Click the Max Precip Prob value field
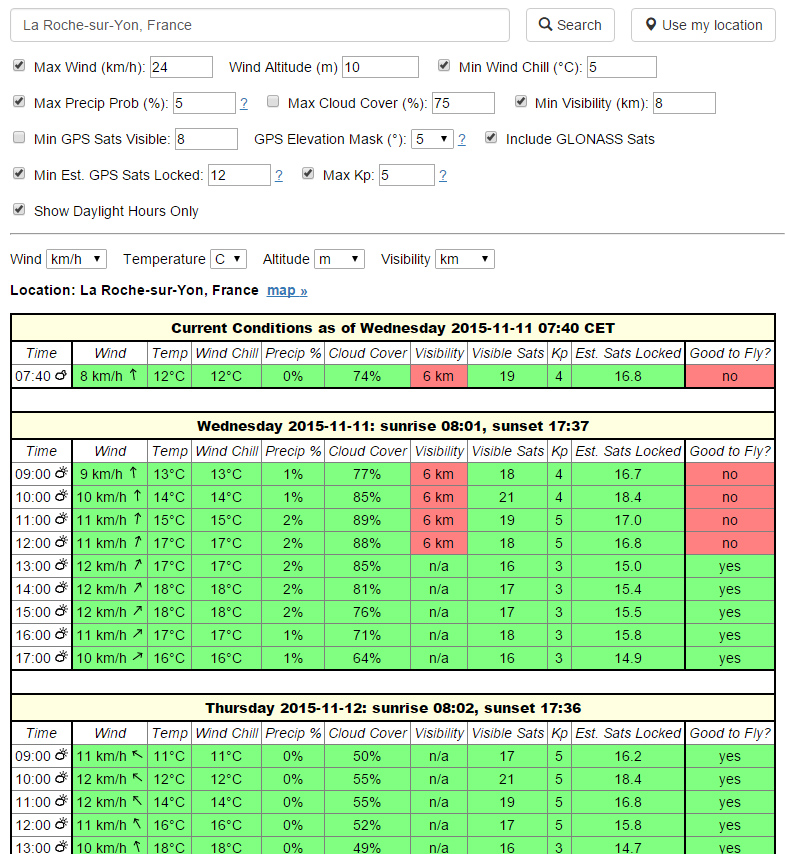 [204, 103]
